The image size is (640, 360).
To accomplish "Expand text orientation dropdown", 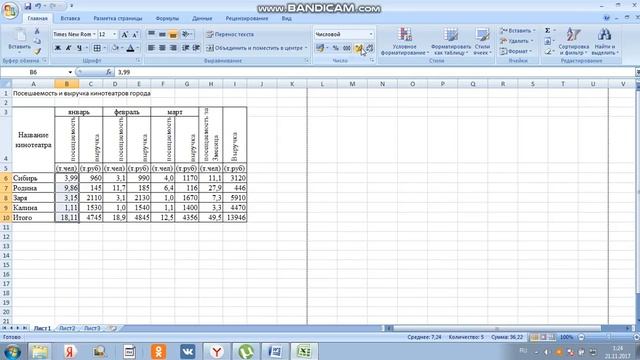I will point(192,34).
